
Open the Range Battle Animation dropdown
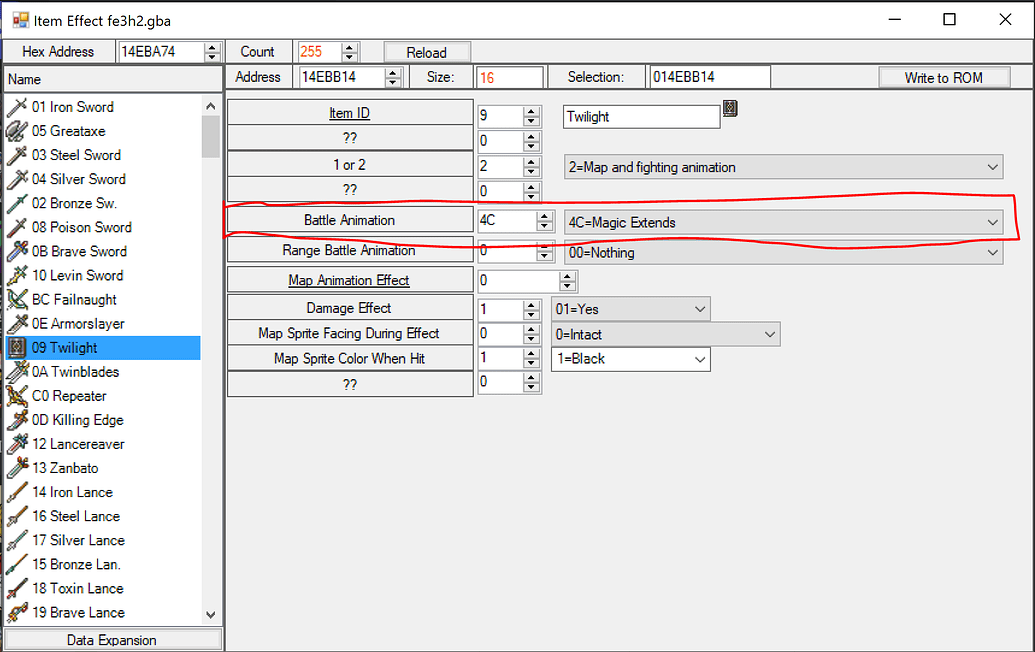click(x=995, y=252)
